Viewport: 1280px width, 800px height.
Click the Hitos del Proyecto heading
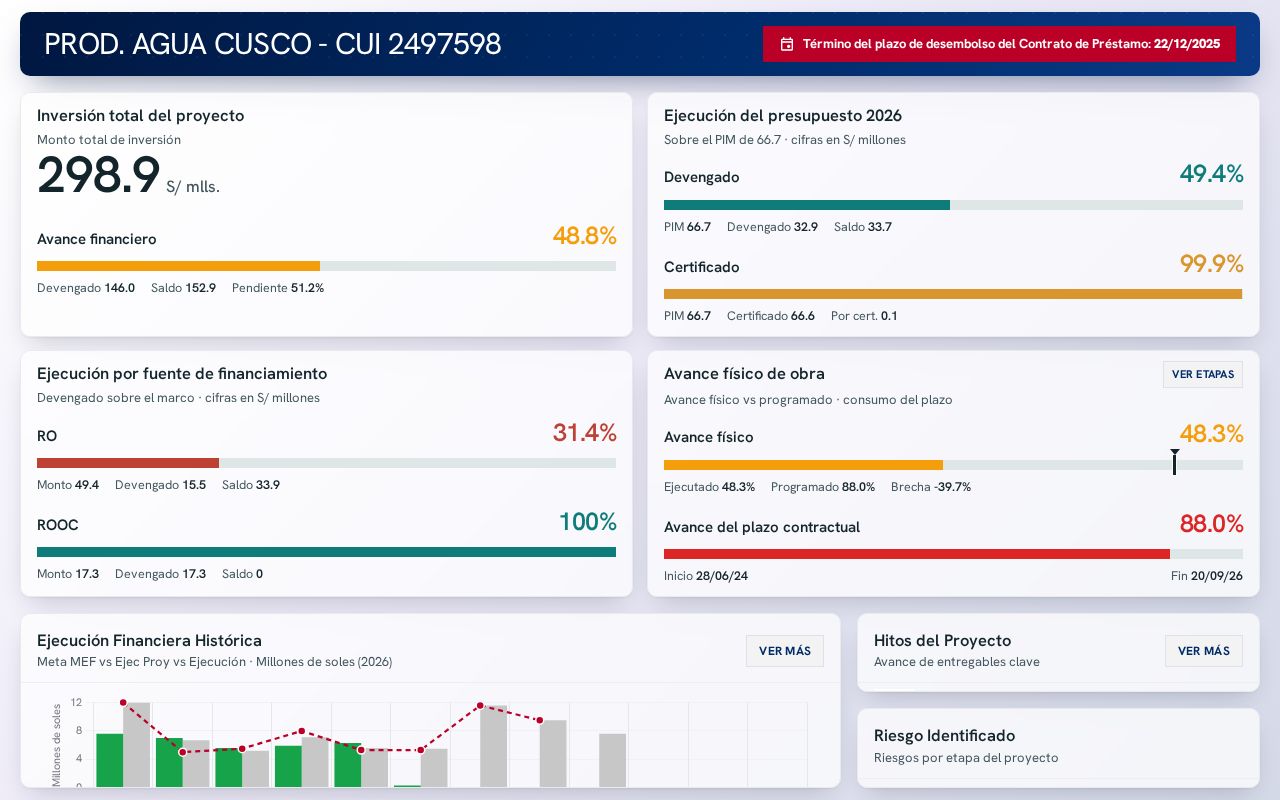pyautogui.click(x=942, y=640)
